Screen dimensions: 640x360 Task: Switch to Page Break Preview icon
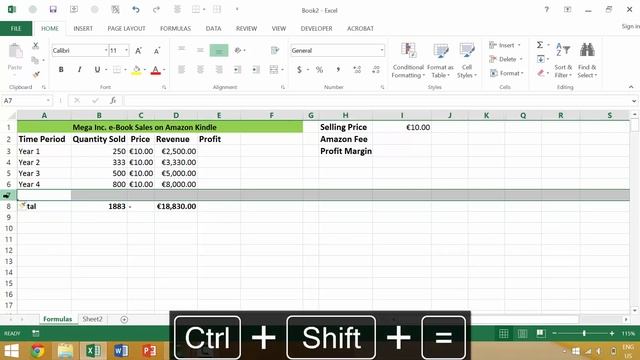(541, 333)
